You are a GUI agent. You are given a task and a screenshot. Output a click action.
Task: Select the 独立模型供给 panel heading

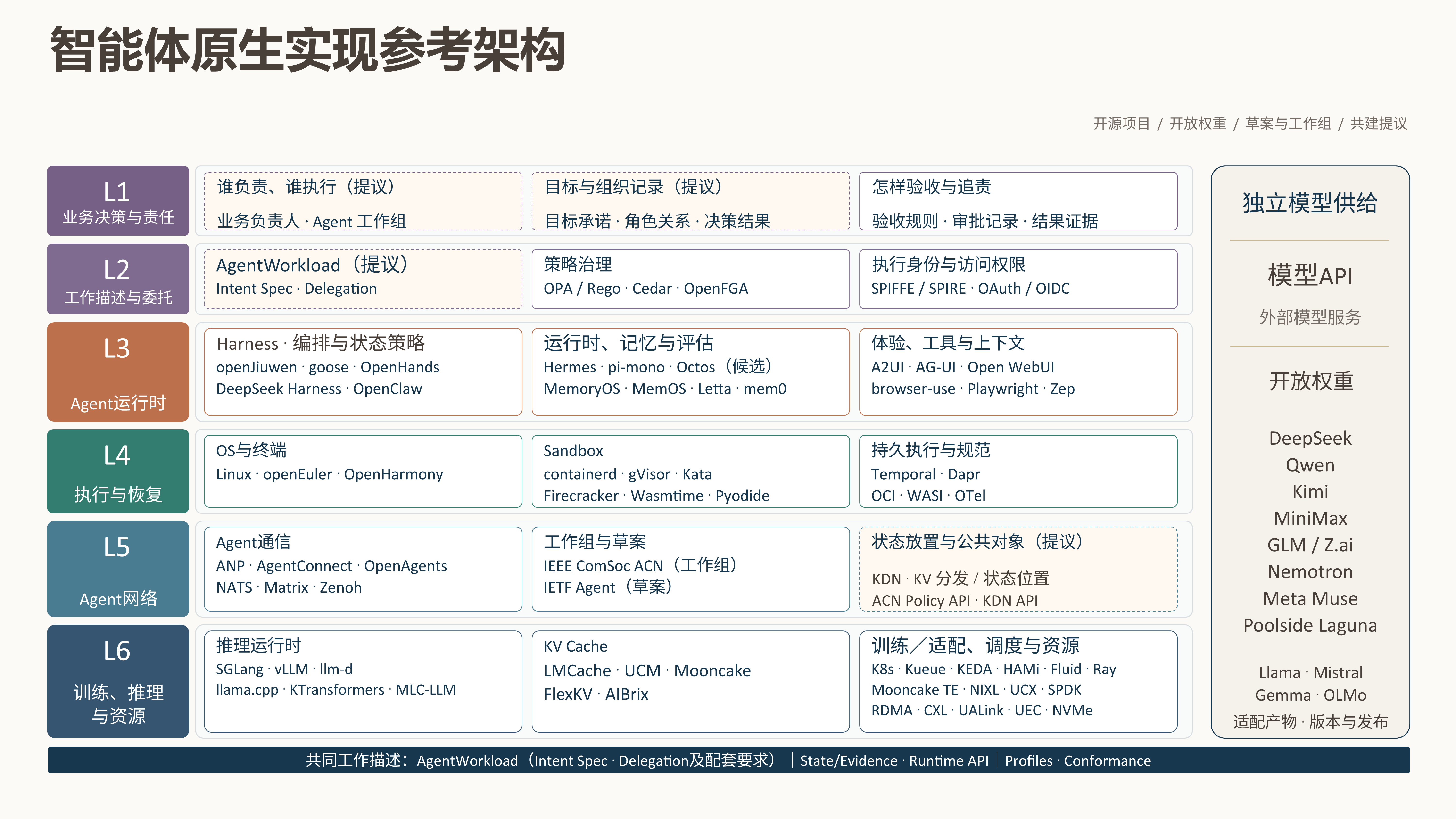1310,203
